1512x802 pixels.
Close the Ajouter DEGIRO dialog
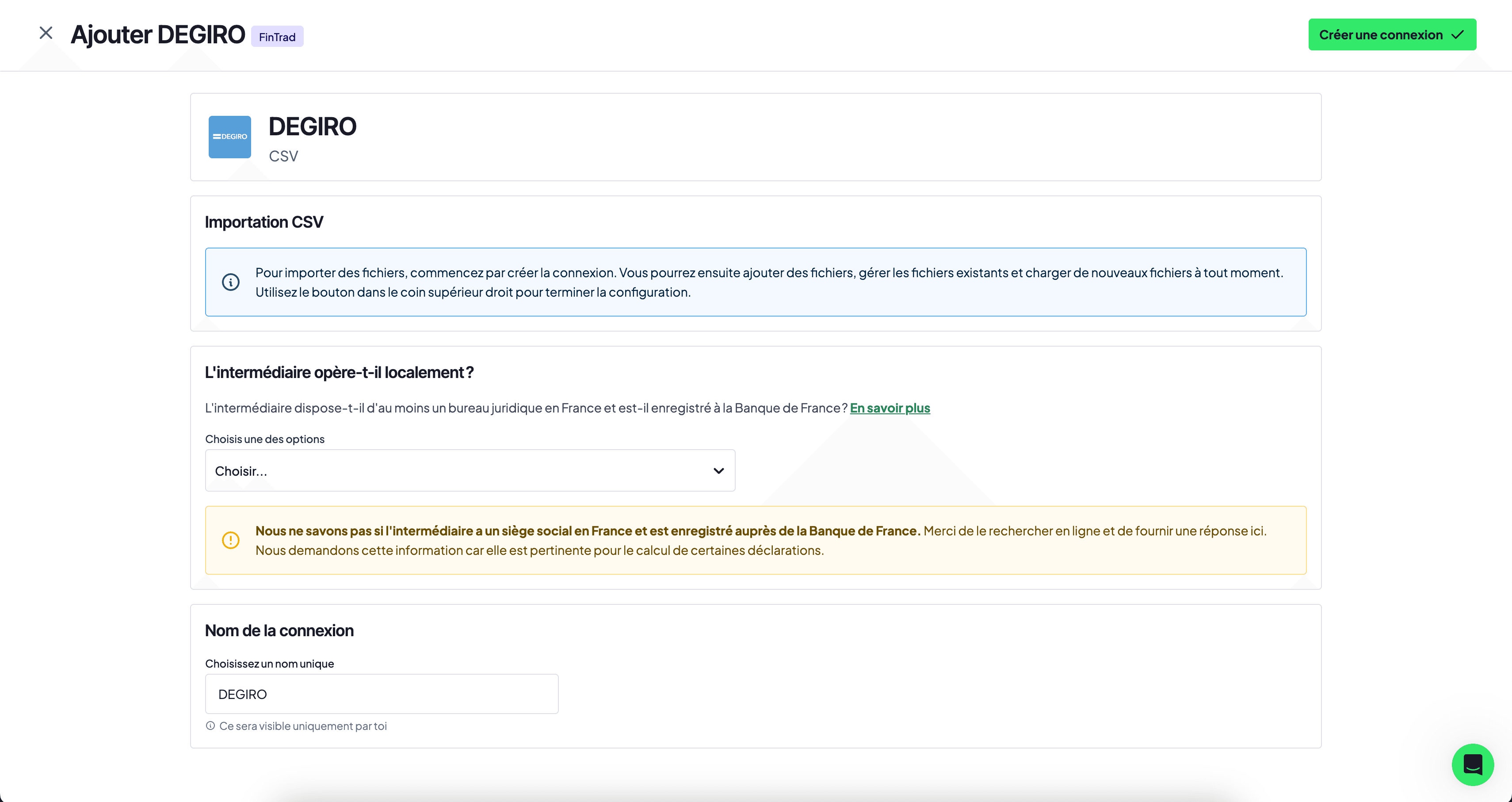[x=46, y=33]
